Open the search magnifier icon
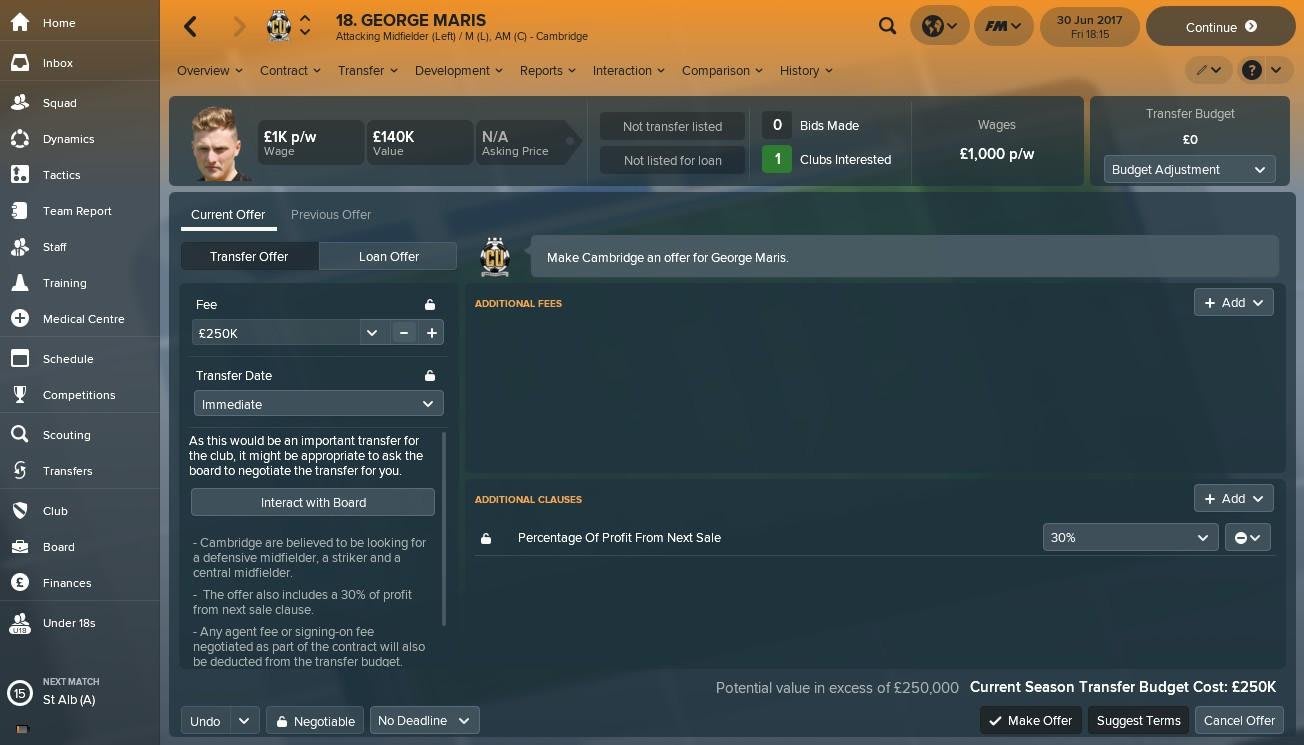 click(x=887, y=26)
